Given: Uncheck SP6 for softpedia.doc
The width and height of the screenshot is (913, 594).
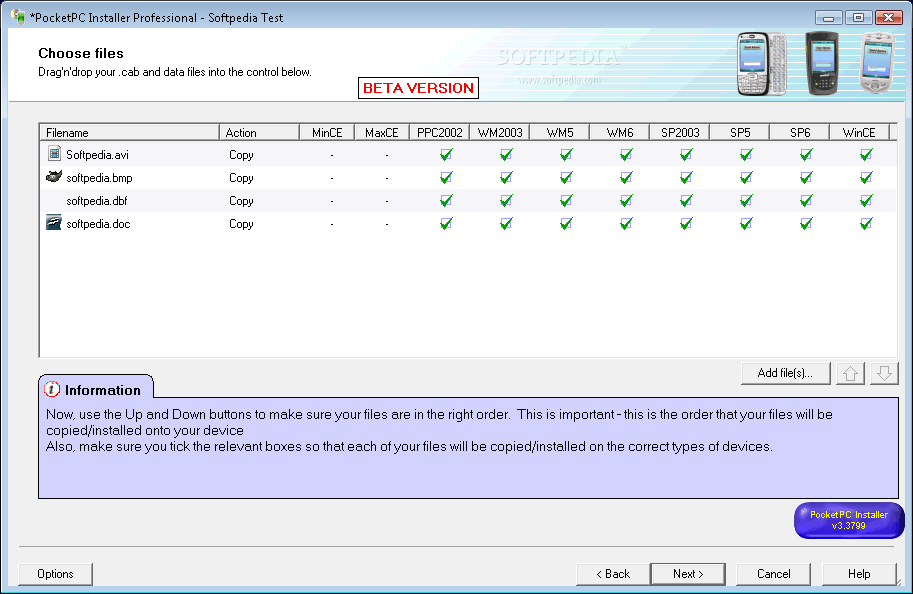Looking at the screenshot, I should (806, 224).
